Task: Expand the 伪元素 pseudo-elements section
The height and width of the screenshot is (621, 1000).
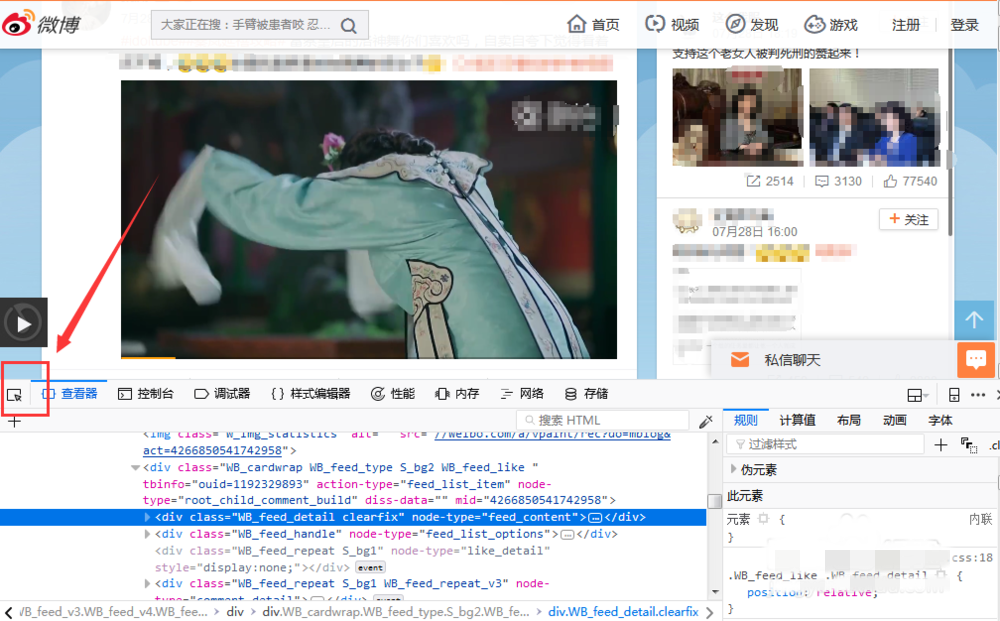Action: coord(733,468)
